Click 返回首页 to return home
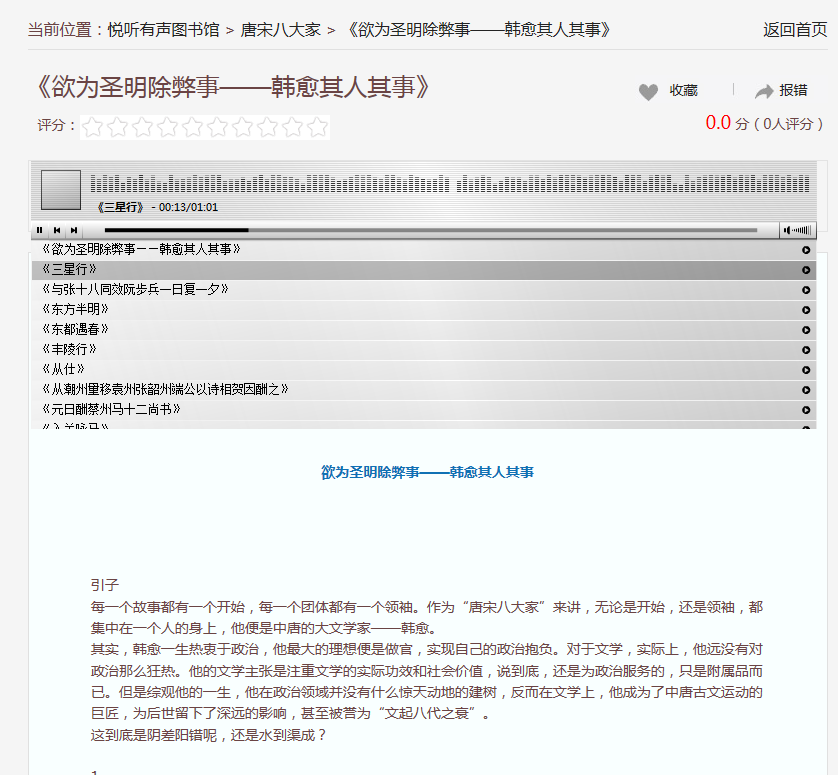838x775 pixels. point(795,30)
